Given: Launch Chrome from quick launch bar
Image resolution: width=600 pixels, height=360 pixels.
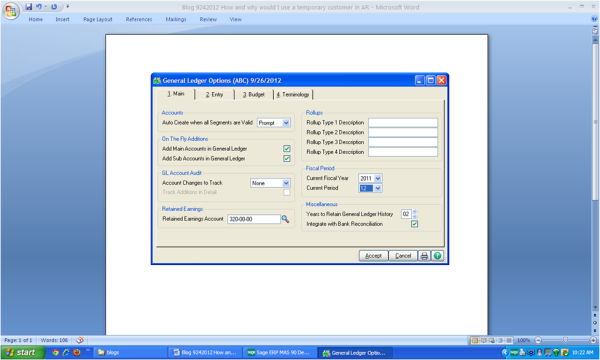Looking at the screenshot, I should (x=55, y=352).
